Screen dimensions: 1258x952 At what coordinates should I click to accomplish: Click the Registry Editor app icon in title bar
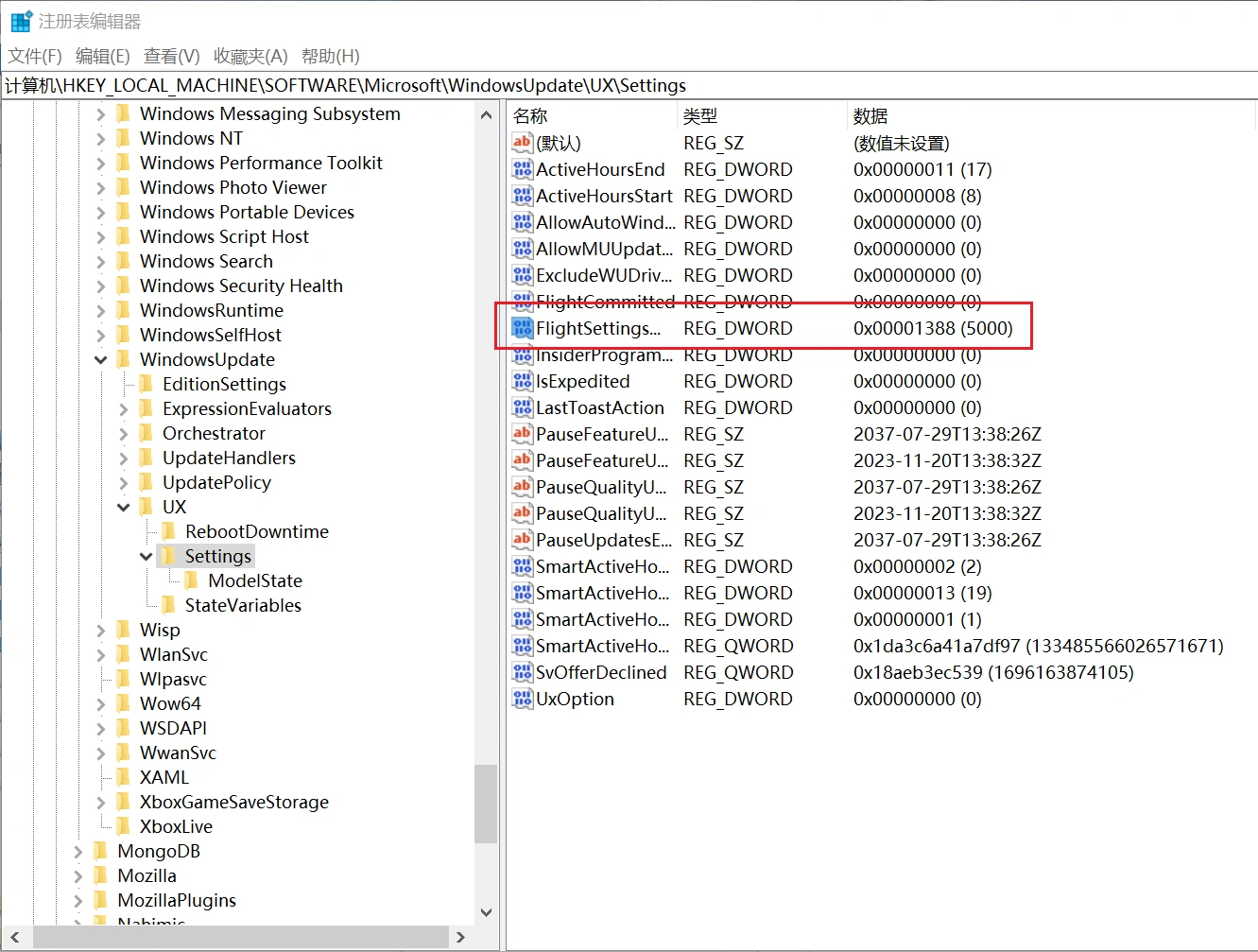(21, 21)
